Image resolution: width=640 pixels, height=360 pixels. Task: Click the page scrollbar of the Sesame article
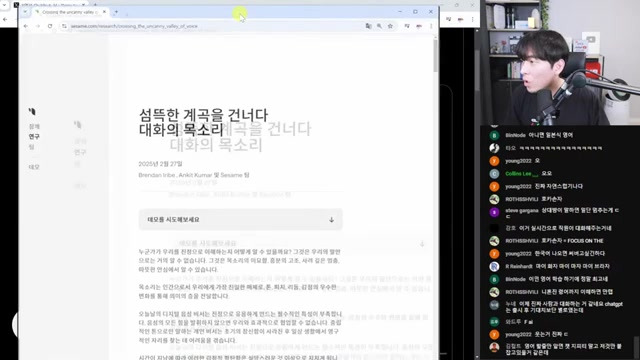(x=436, y=55)
